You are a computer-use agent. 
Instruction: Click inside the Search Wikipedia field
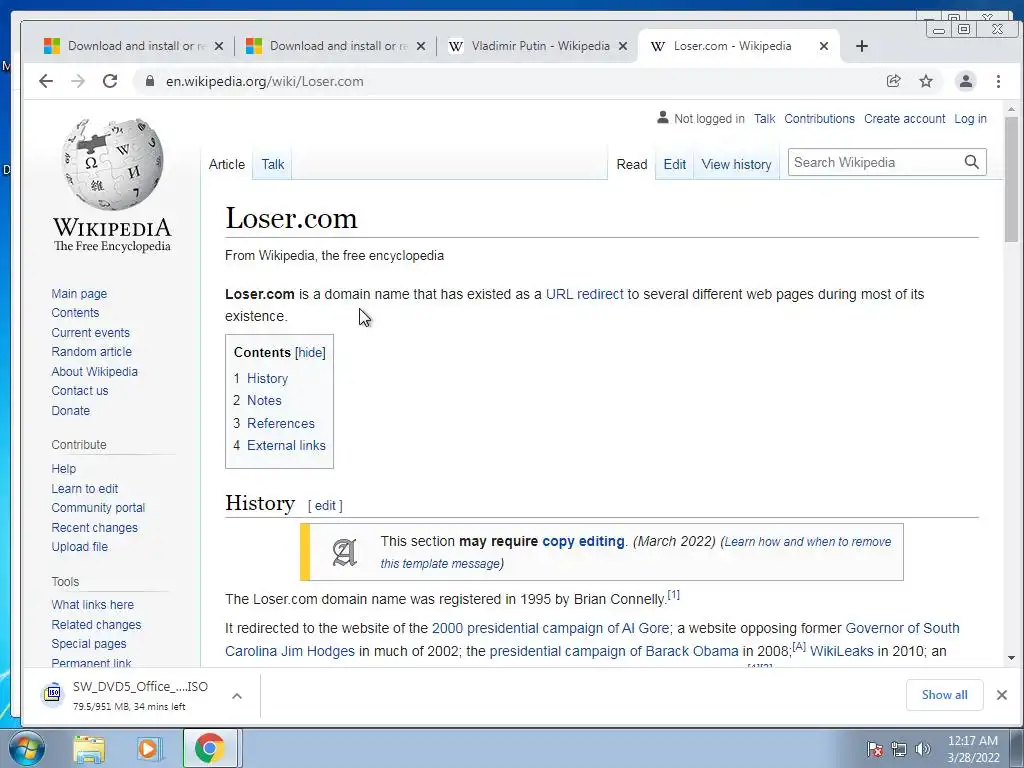[x=875, y=162]
